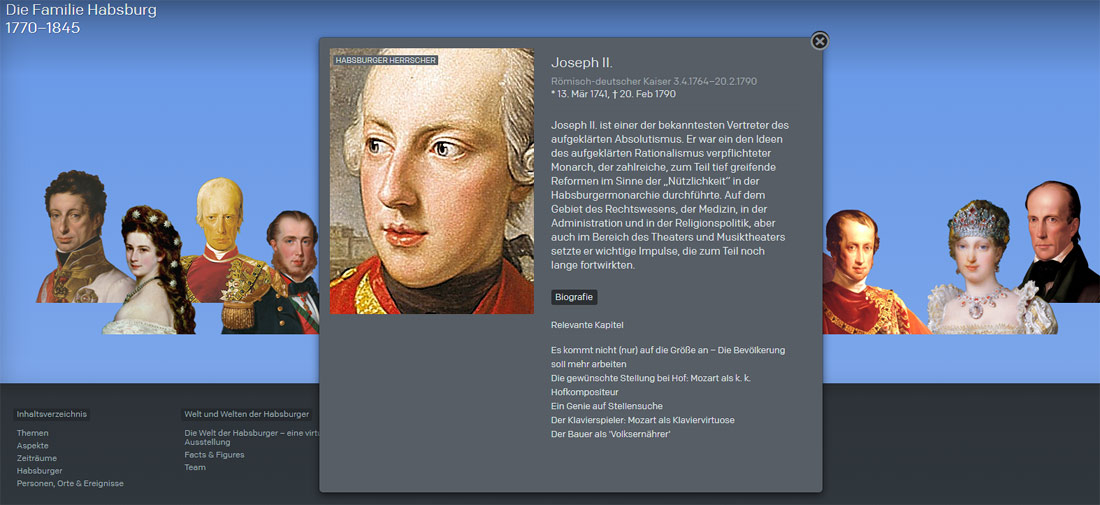Click 'Welt und Welten der Habsburger' heading
Viewport: 1100px width, 505px height.
[x=246, y=414]
